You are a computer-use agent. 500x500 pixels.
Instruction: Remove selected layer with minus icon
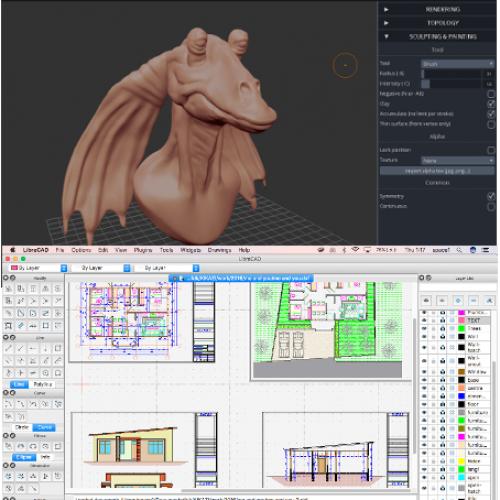point(473,301)
